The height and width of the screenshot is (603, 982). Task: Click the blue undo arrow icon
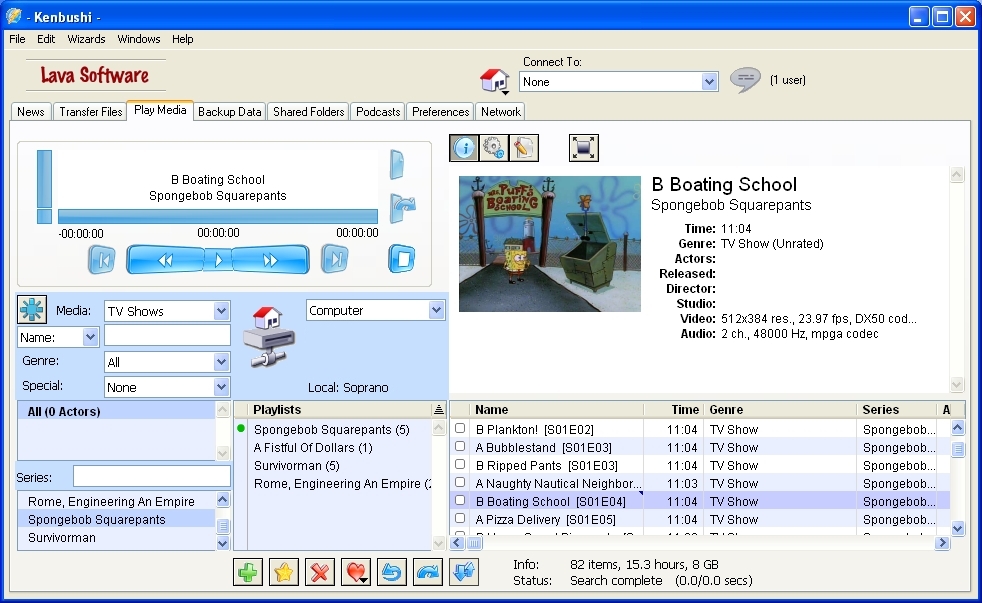(x=391, y=572)
